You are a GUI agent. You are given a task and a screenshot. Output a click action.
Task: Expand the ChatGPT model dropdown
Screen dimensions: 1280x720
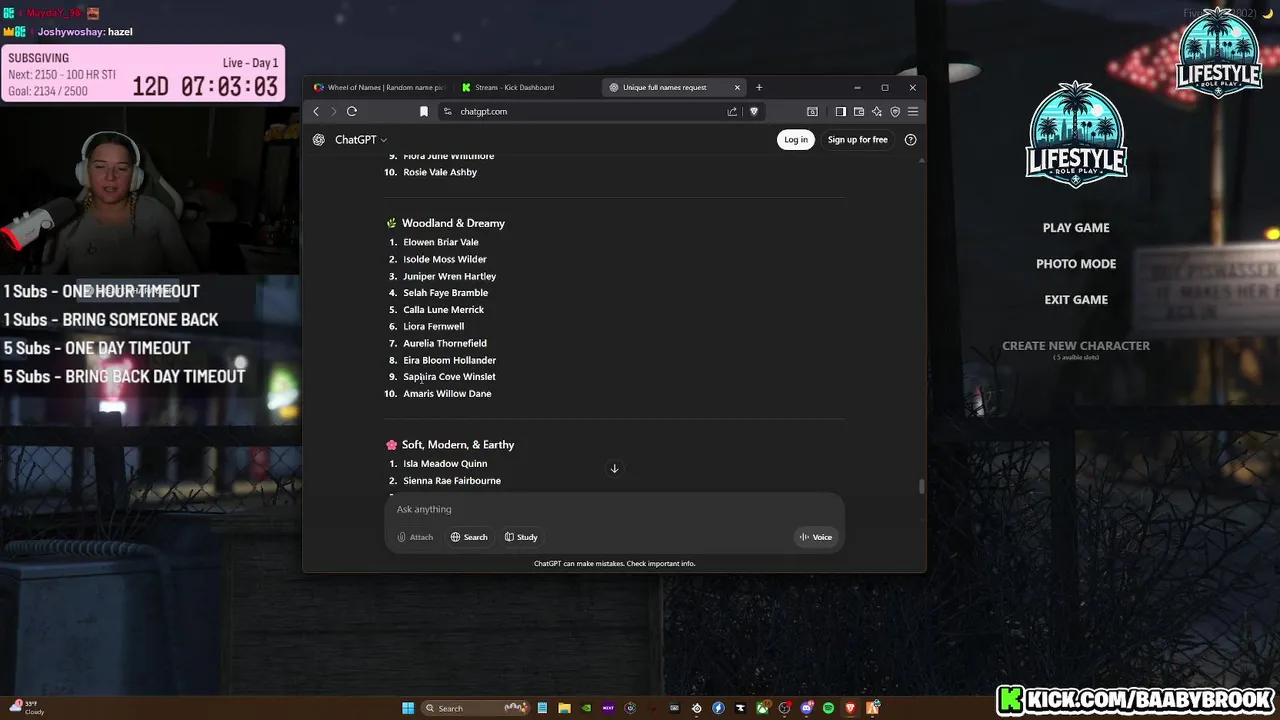click(361, 140)
